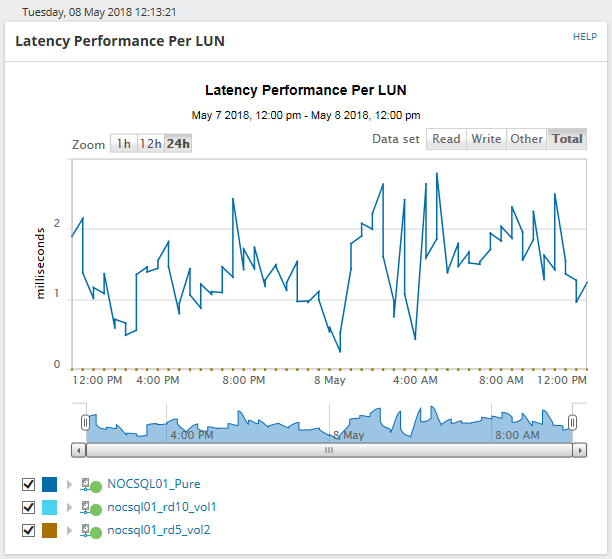
Task: Uncheck the nocsql01_rd5_vol2 checkbox
Action: (28, 531)
